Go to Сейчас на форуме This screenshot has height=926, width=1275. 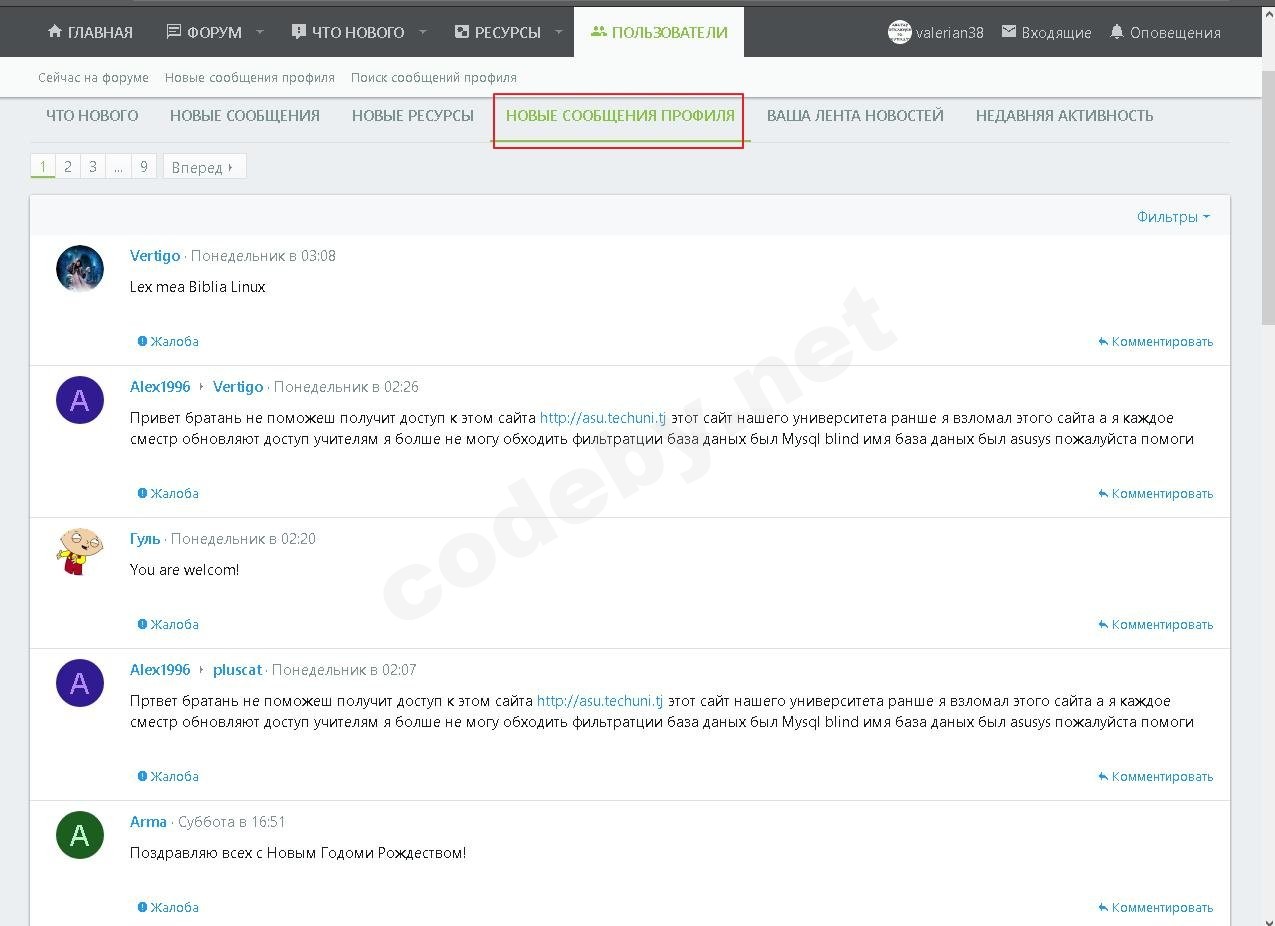coord(93,77)
